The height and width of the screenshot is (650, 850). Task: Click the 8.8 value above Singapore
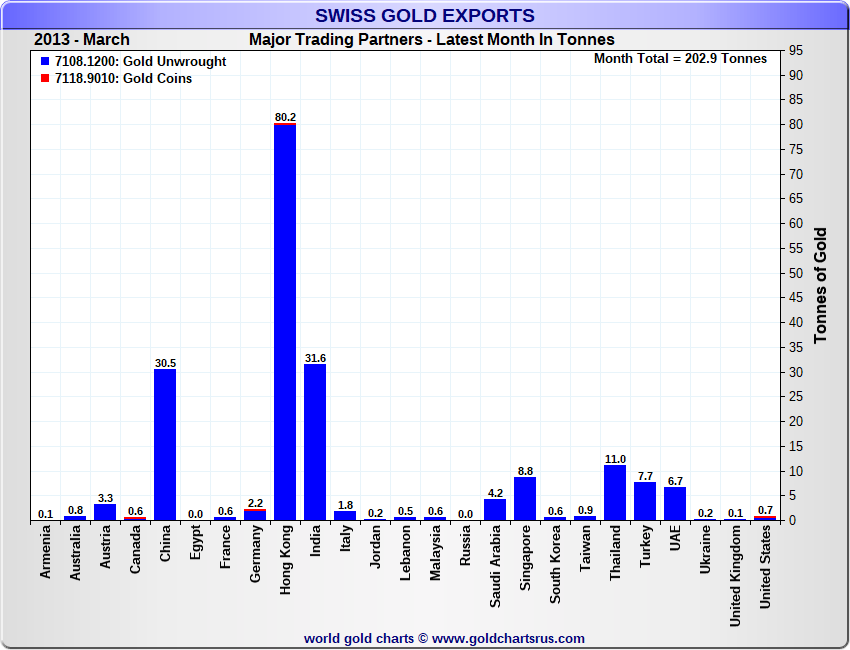click(525, 471)
